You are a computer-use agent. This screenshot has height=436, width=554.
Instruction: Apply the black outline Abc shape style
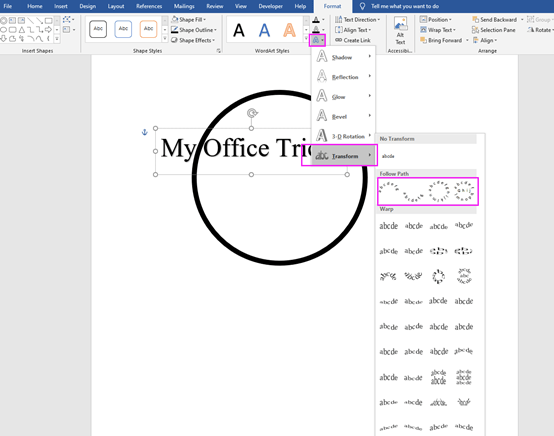(98, 29)
